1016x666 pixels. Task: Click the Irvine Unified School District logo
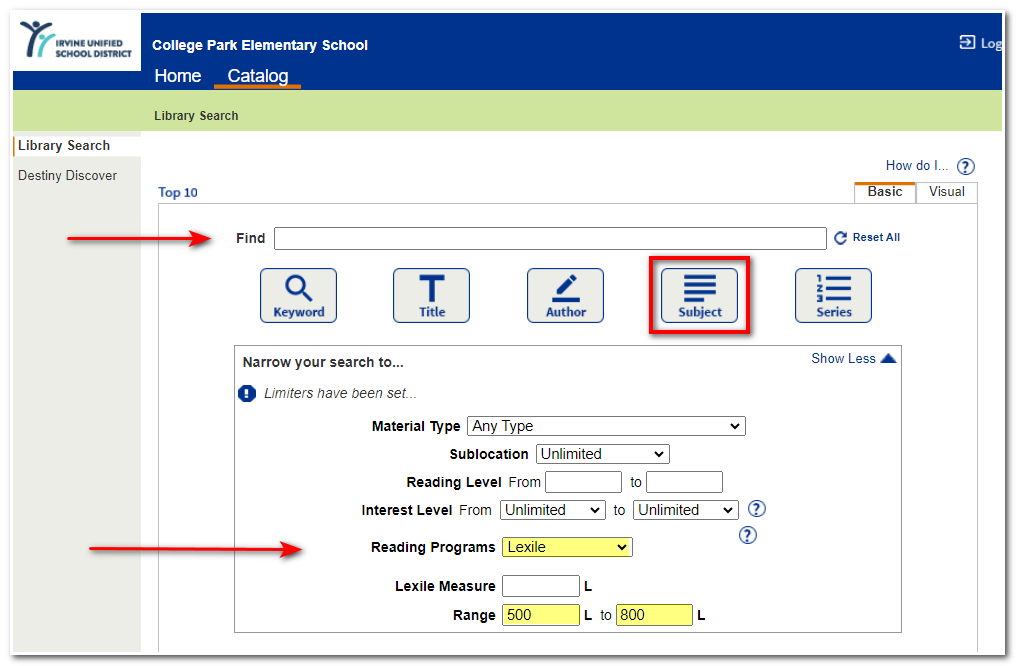point(76,40)
